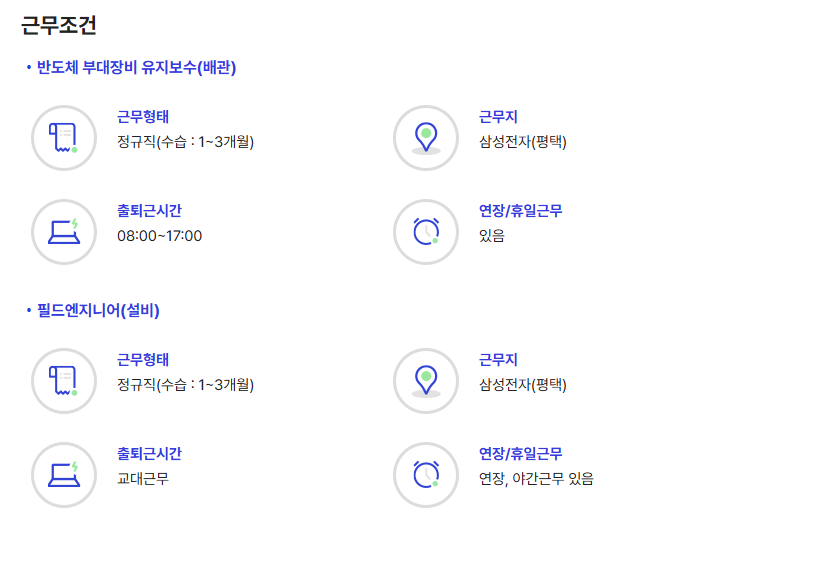Viewport: 823px width, 564px height.
Task: Click the alarm clock icon beside 있음
Action: 426,232
